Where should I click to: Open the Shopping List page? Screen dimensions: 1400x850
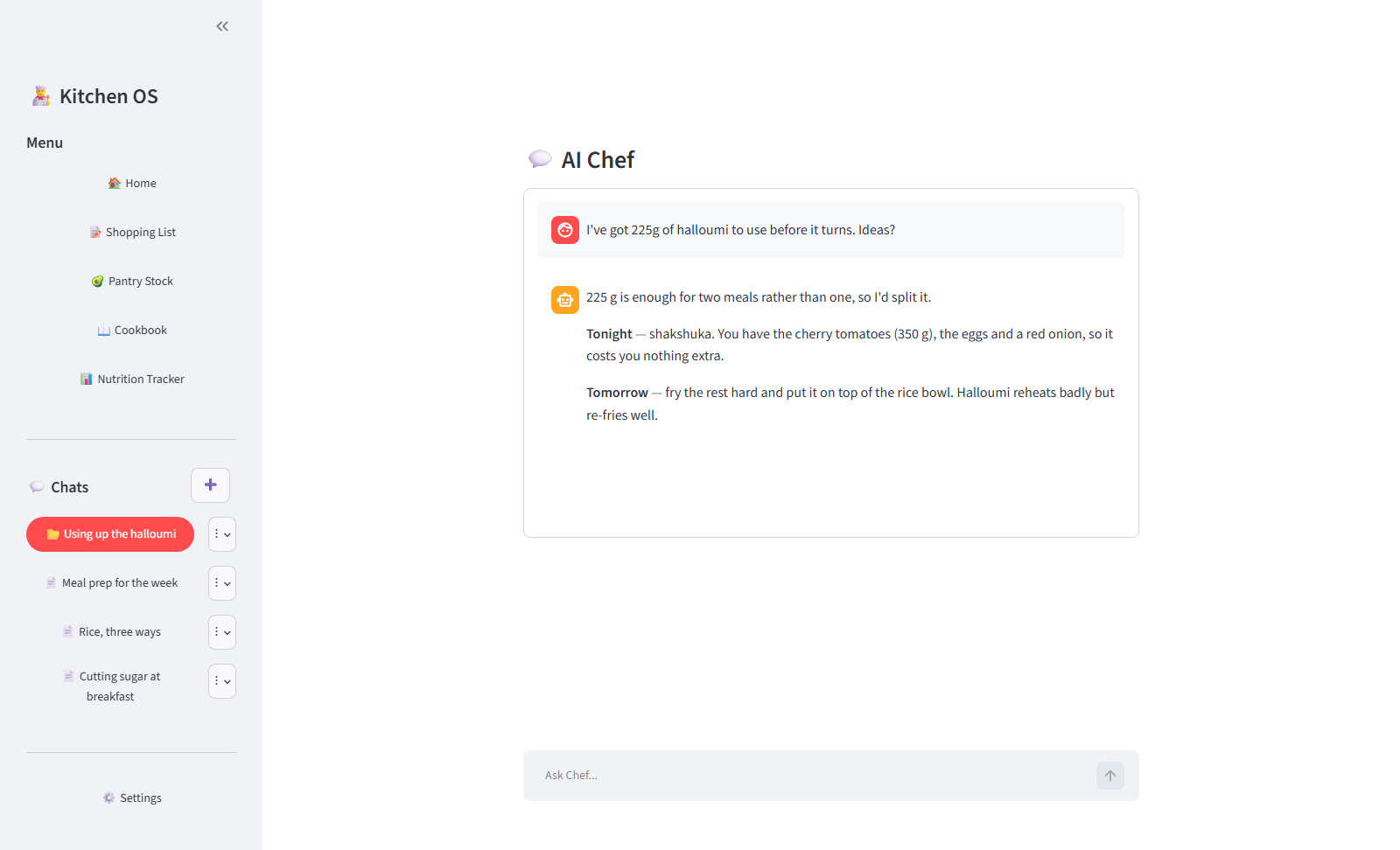point(131,232)
